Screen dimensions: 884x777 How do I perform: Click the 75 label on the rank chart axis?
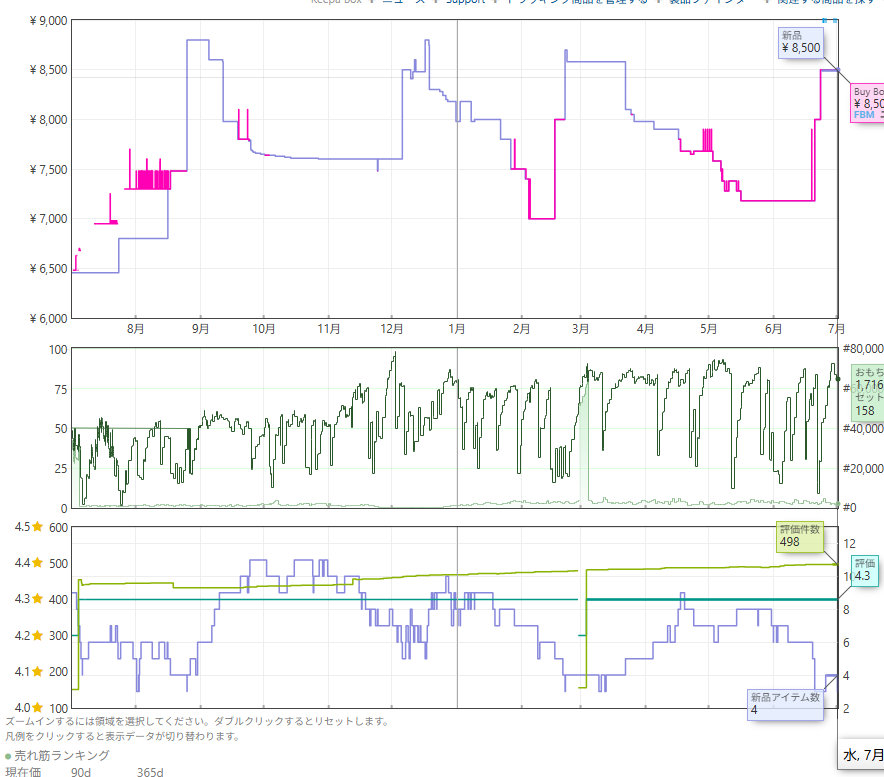(60, 390)
